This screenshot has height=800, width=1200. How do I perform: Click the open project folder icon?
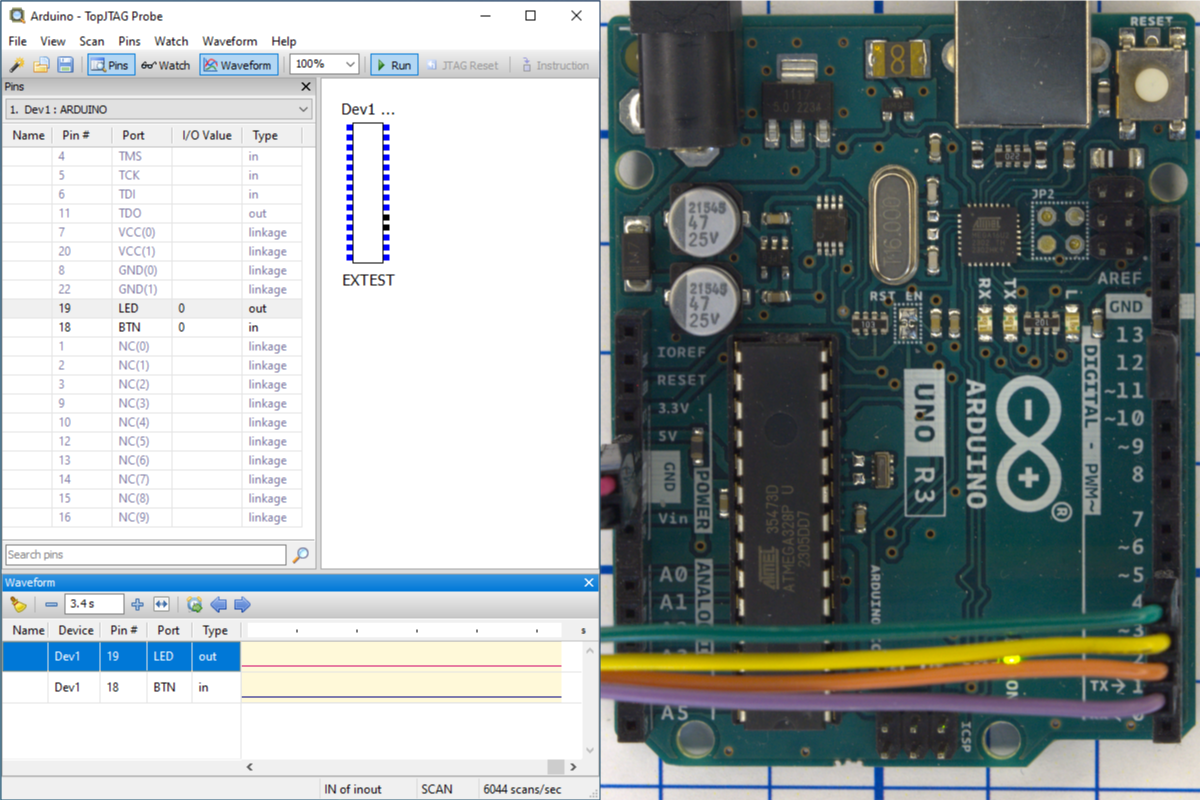click(41, 65)
